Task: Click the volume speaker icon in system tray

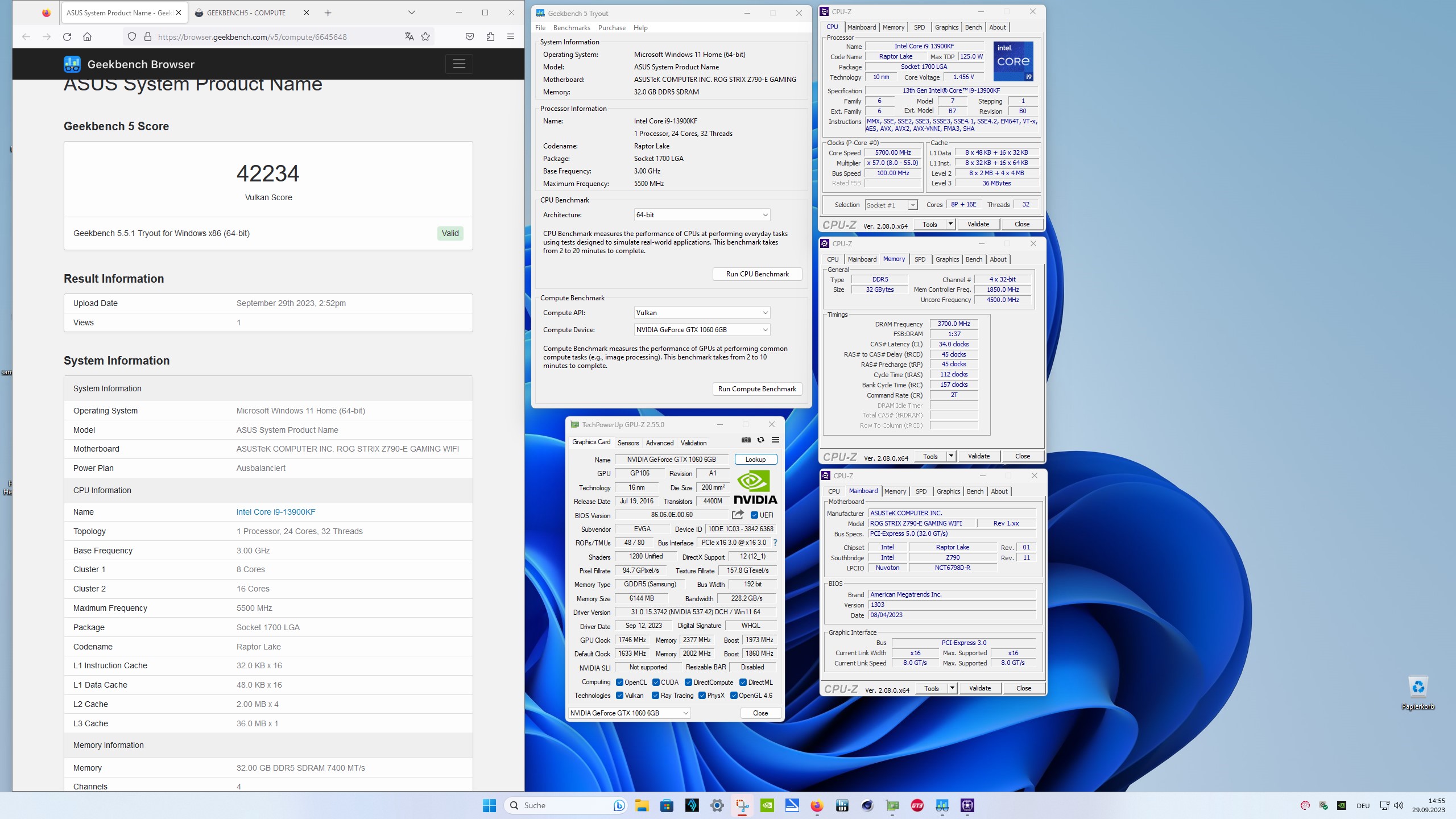Action: [1399, 805]
